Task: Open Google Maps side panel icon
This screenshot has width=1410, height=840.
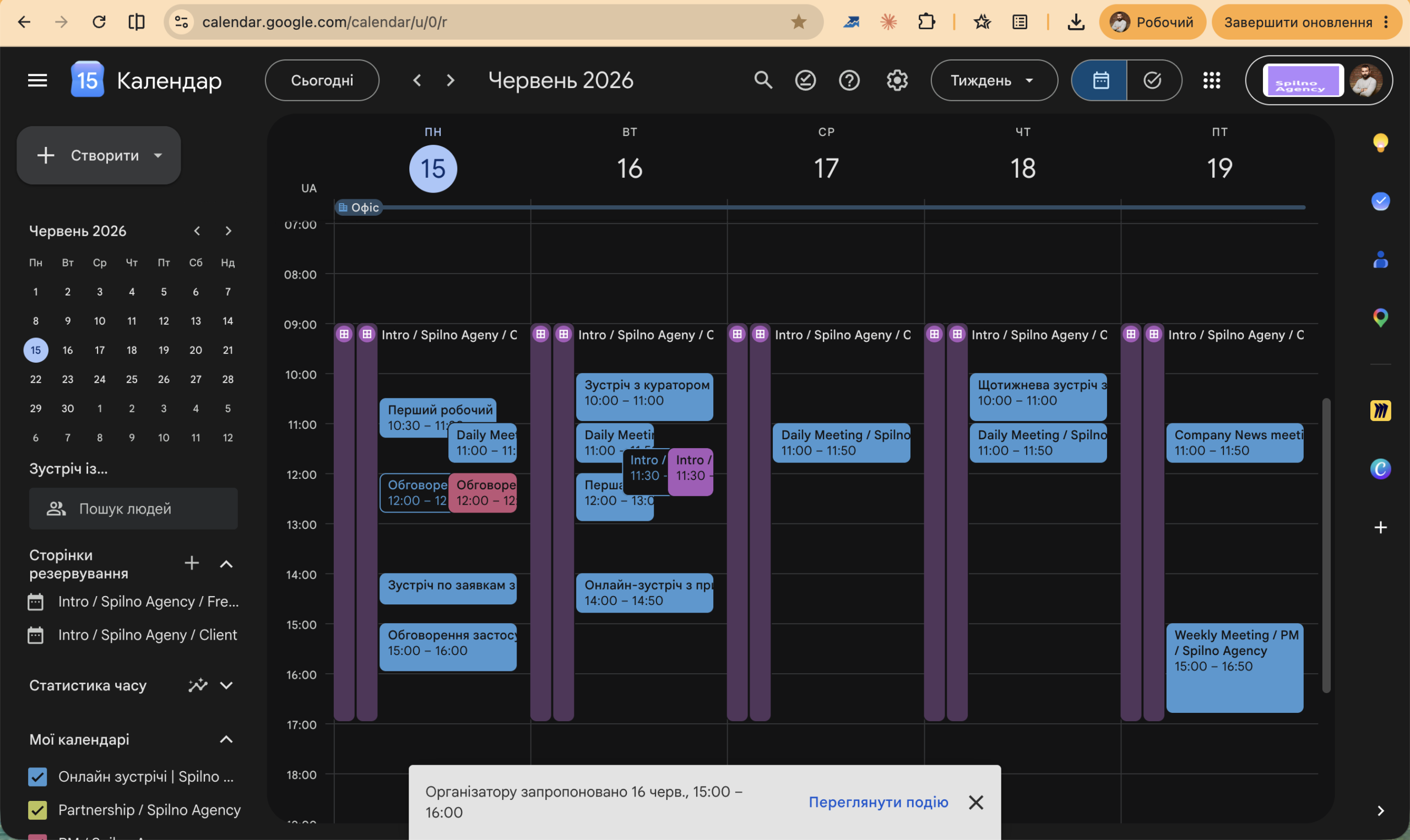Action: (x=1380, y=318)
